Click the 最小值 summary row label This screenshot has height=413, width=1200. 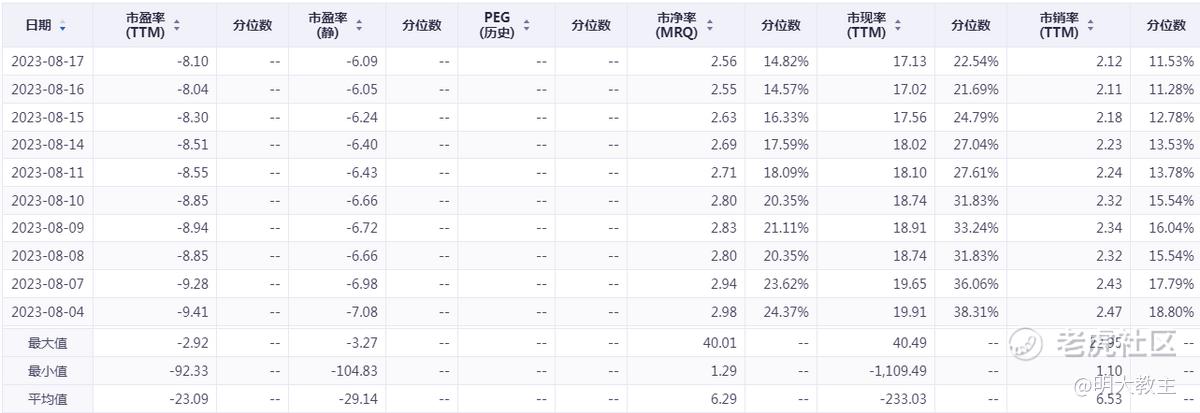[x=46, y=371]
